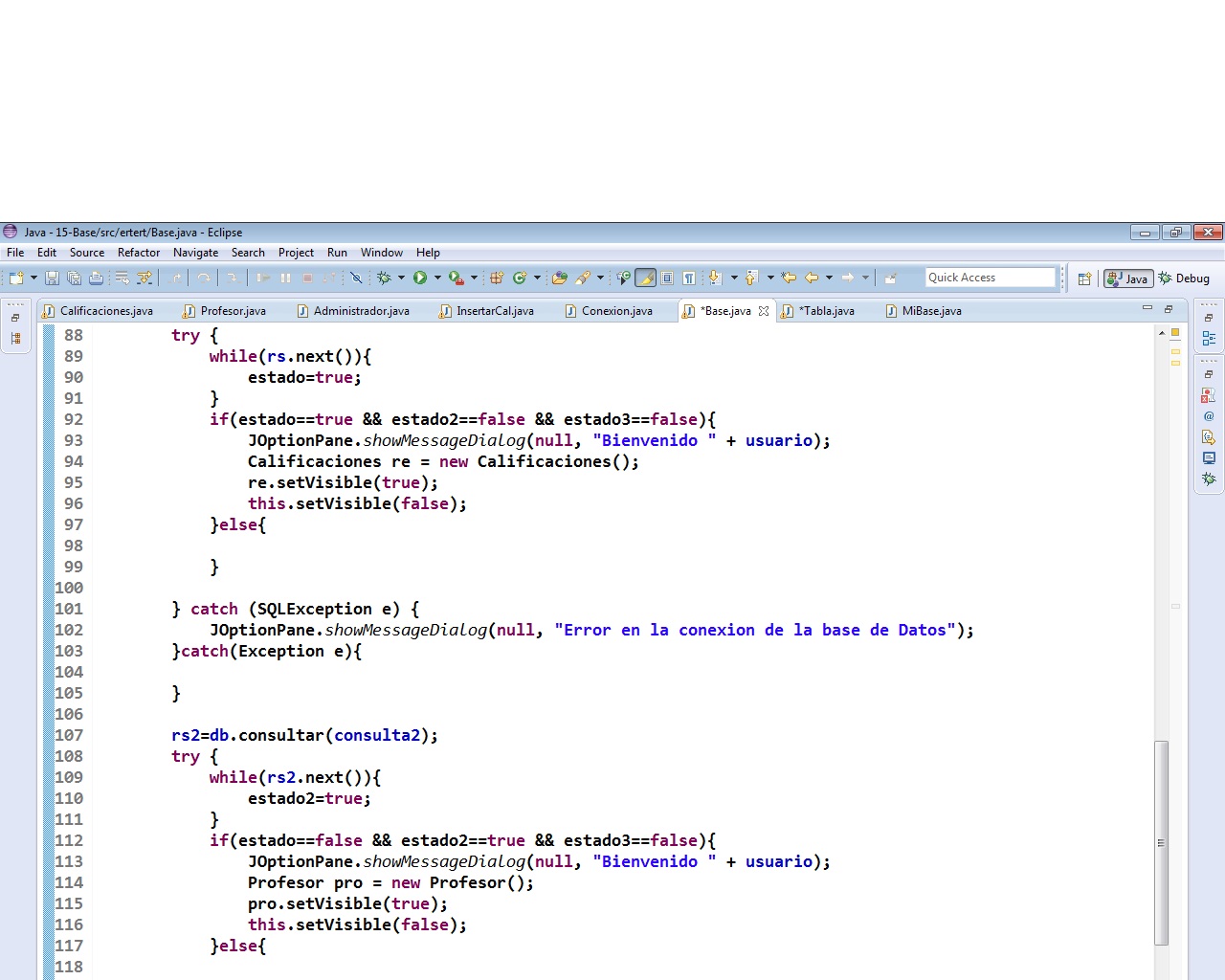Viewport: 1225px width, 980px height.
Task: Toggle Show Whitespace Characters (pilcrow) button
Action: click(x=689, y=278)
